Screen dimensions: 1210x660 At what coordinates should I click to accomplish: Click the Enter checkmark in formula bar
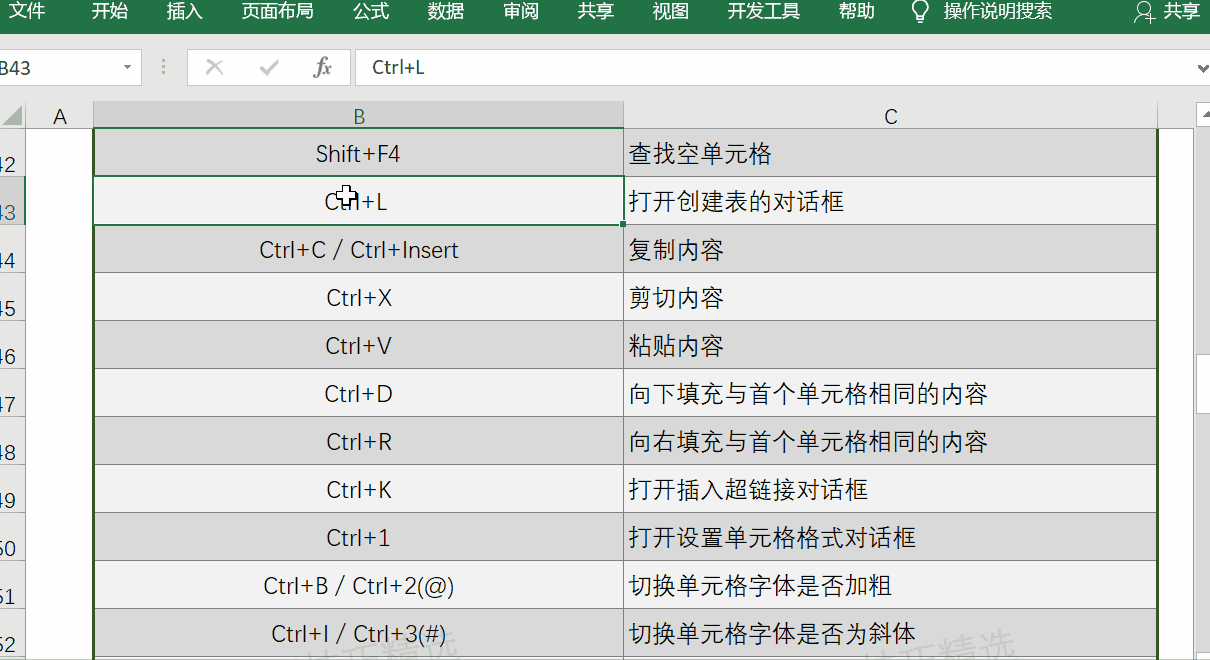click(x=268, y=67)
